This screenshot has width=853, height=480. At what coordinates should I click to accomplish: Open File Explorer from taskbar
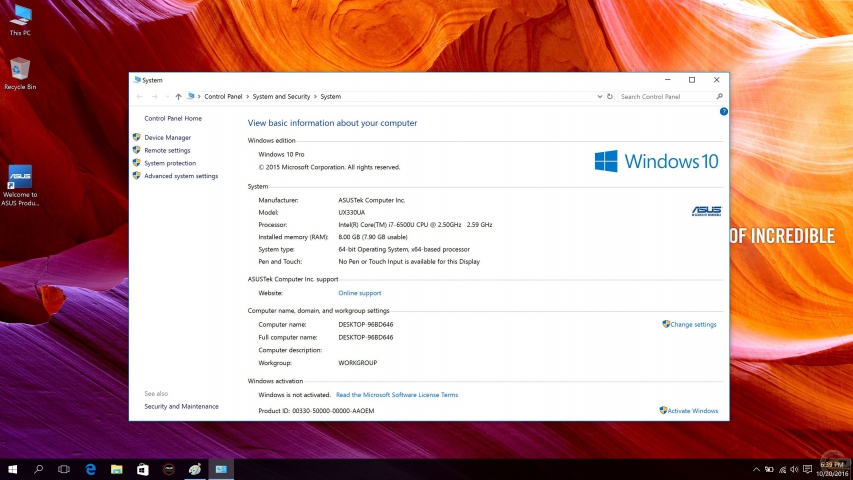(116, 469)
